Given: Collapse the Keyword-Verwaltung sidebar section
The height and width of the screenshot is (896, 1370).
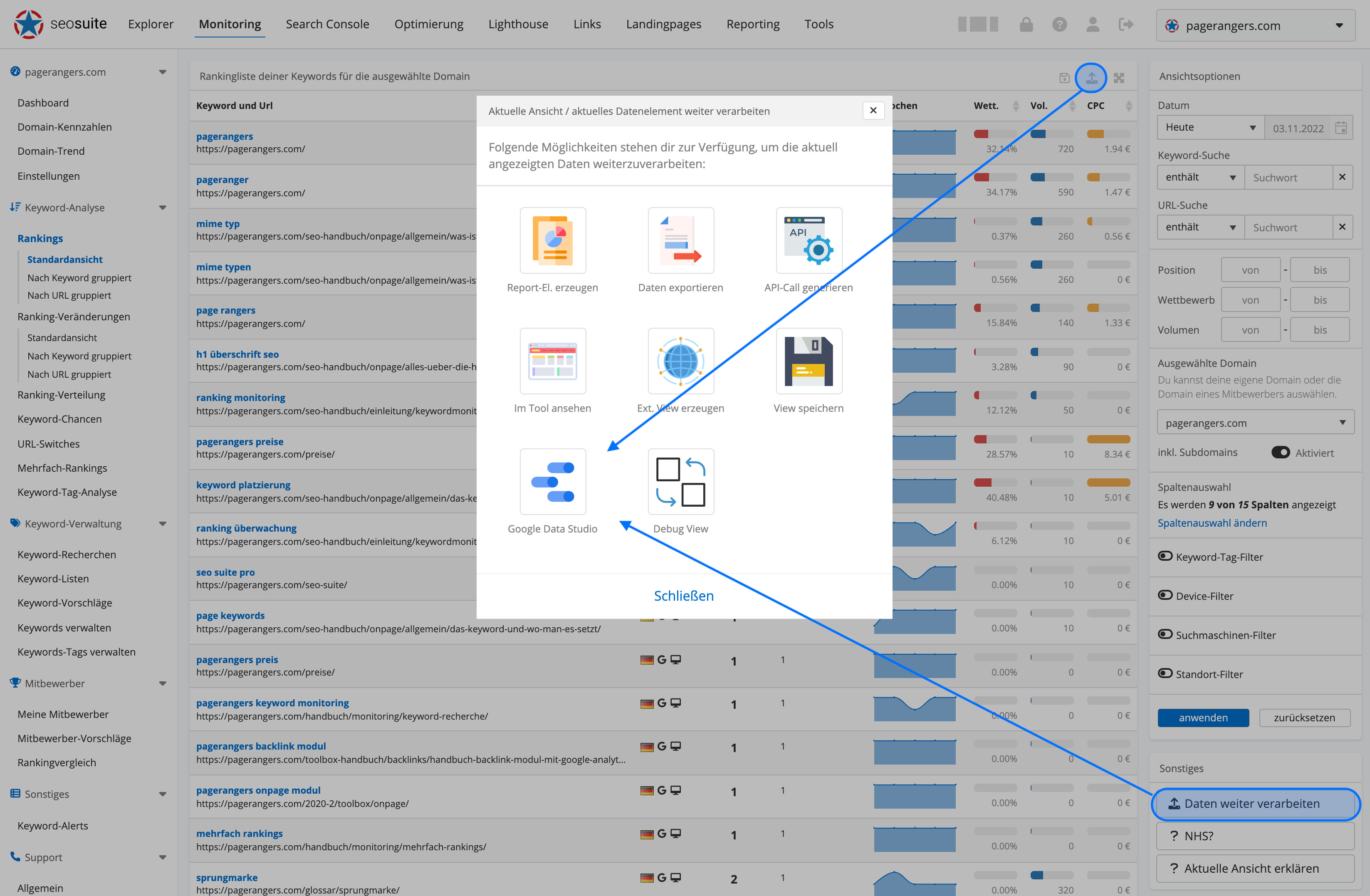Looking at the screenshot, I should pos(163,524).
